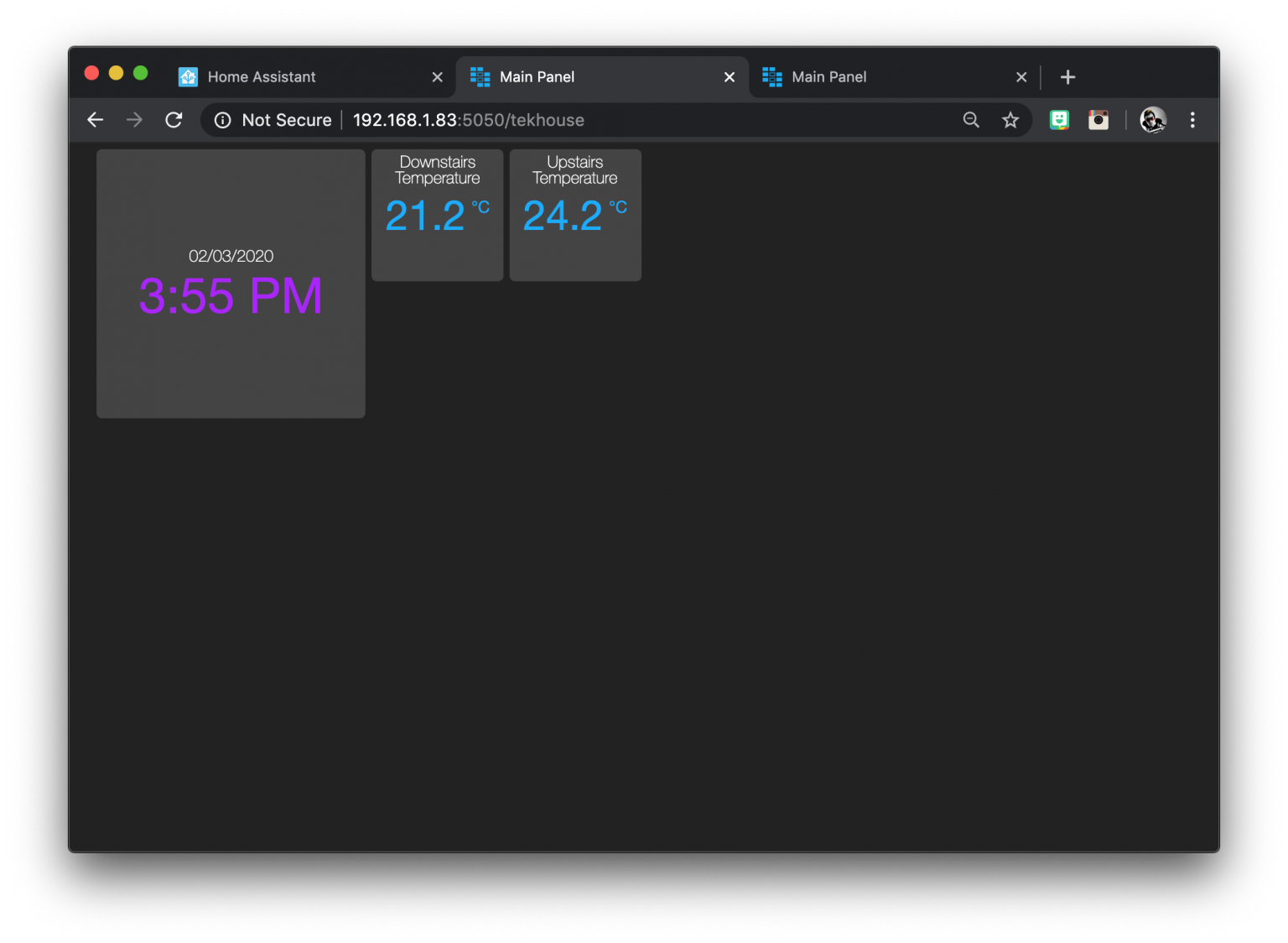Image resolution: width=1288 pixels, height=943 pixels.
Task: Click the Instagram extension icon
Action: tap(1098, 119)
